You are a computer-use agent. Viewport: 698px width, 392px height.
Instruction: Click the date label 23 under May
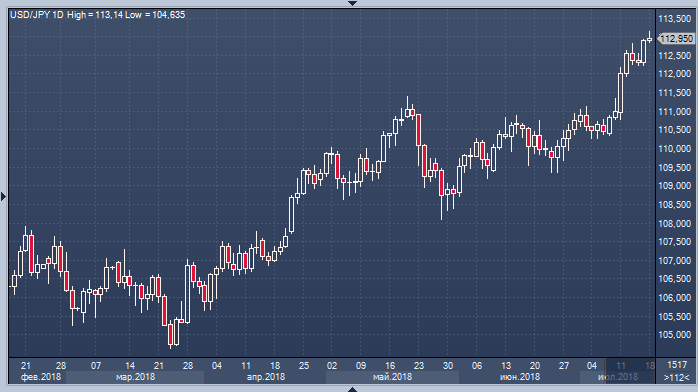[x=419, y=365]
